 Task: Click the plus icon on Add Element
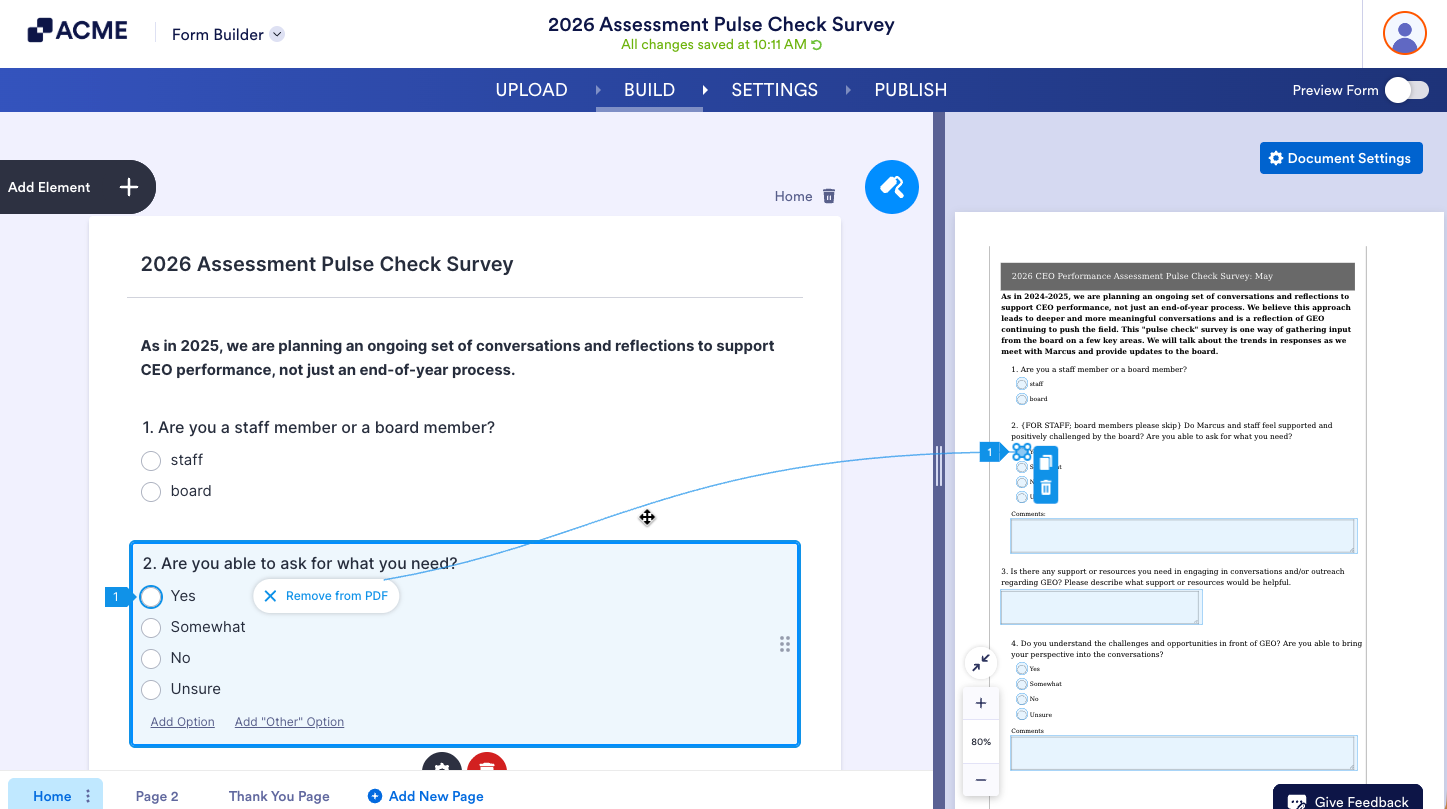coord(129,187)
